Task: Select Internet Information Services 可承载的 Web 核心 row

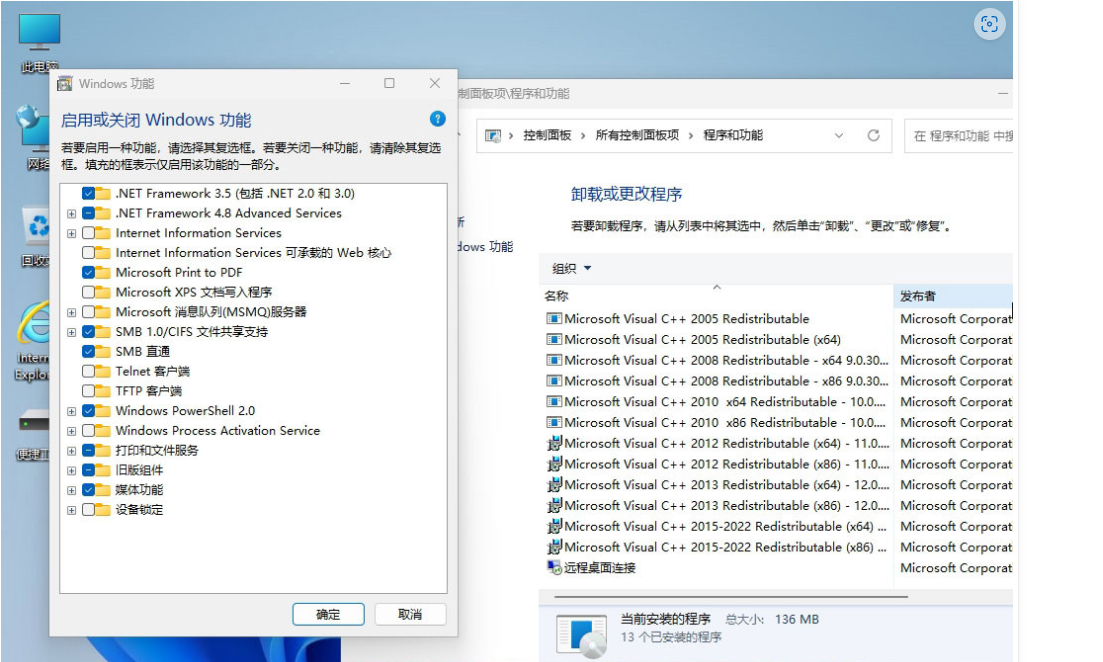Action: point(253,253)
